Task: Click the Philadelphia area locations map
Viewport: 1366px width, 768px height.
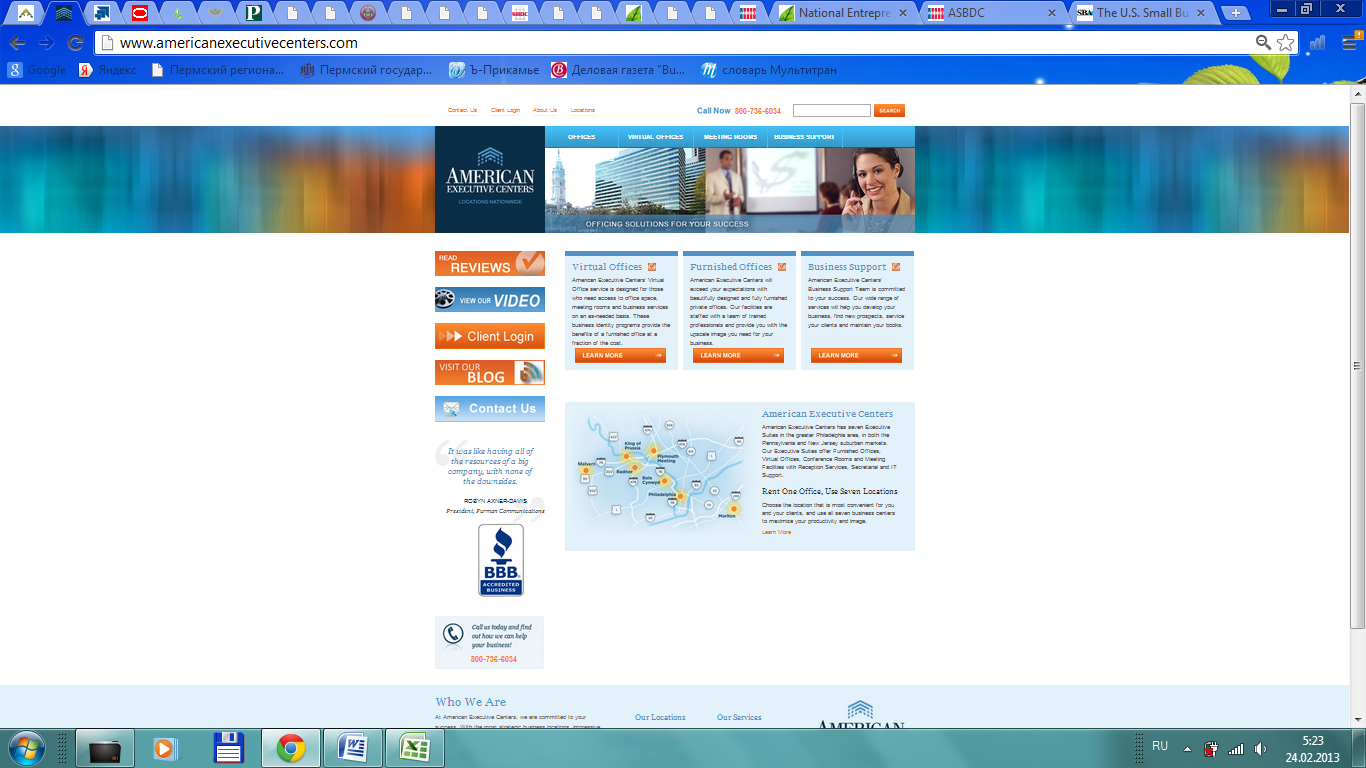Action: coord(660,476)
